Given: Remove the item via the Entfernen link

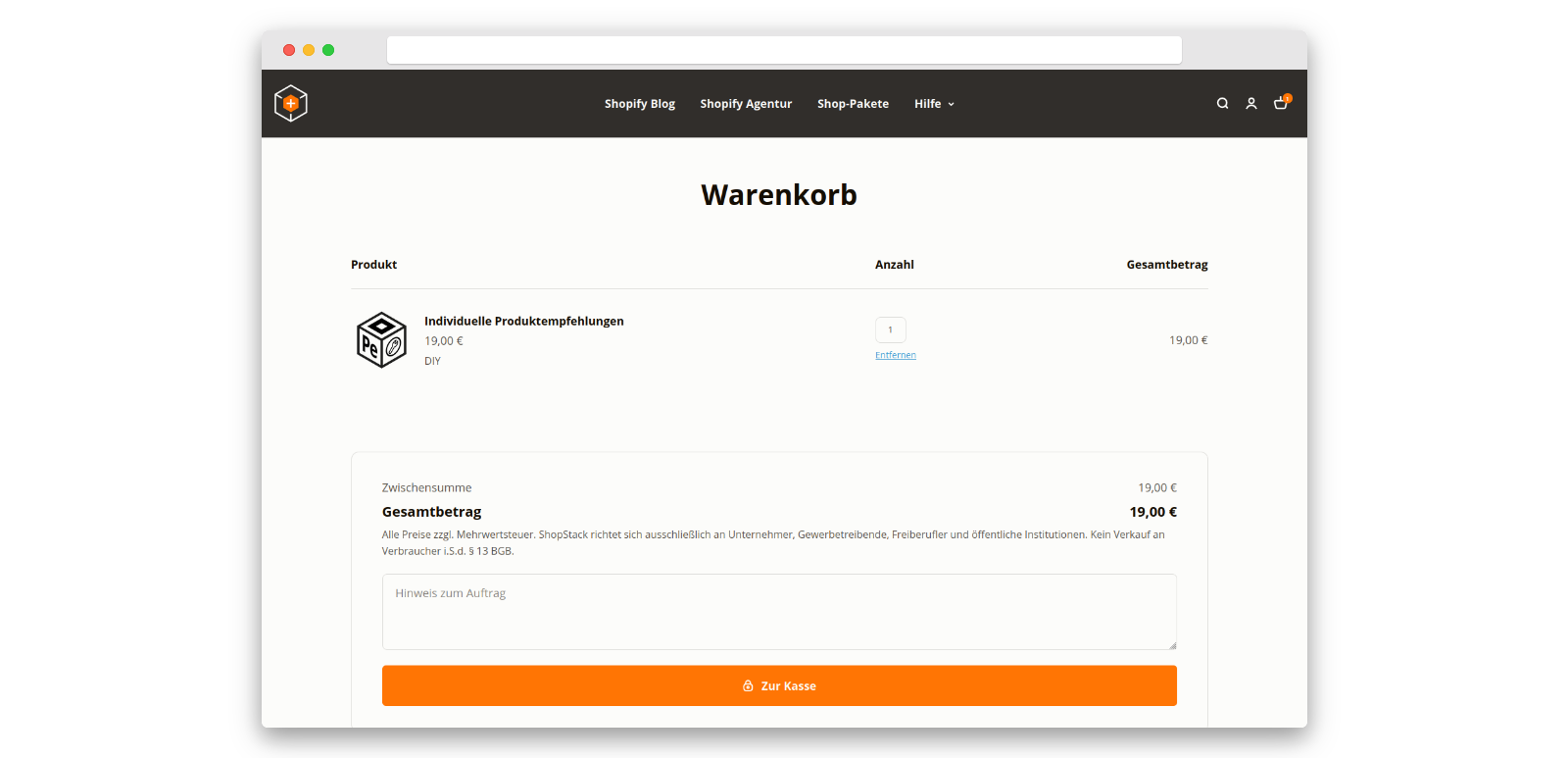Looking at the screenshot, I should coord(895,355).
